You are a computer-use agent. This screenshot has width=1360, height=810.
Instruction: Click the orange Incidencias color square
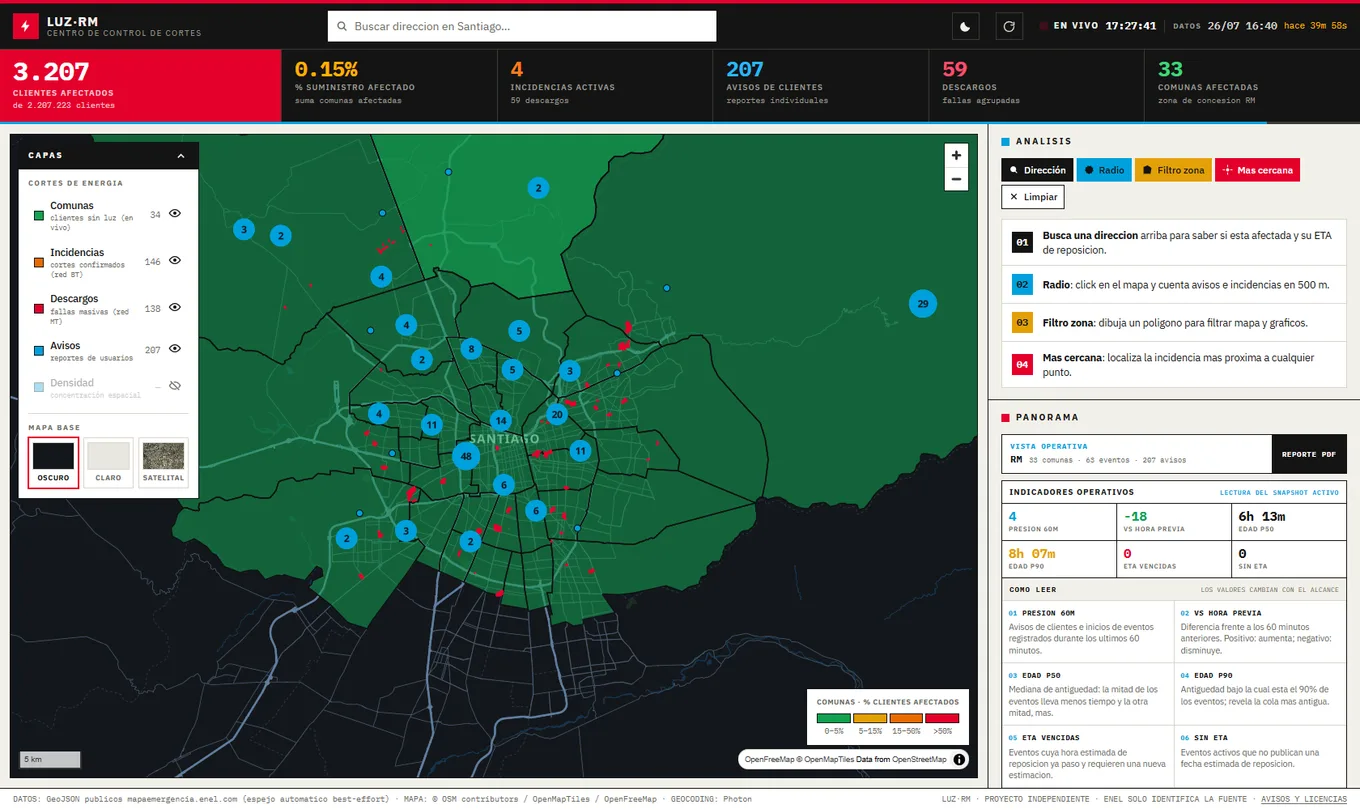pos(38,262)
